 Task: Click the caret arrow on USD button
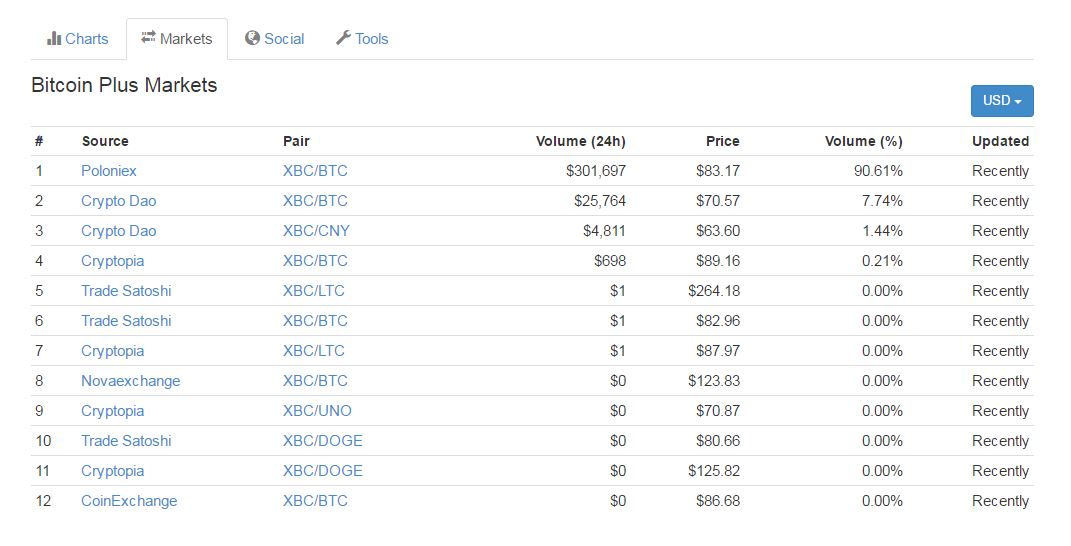[1018, 102]
